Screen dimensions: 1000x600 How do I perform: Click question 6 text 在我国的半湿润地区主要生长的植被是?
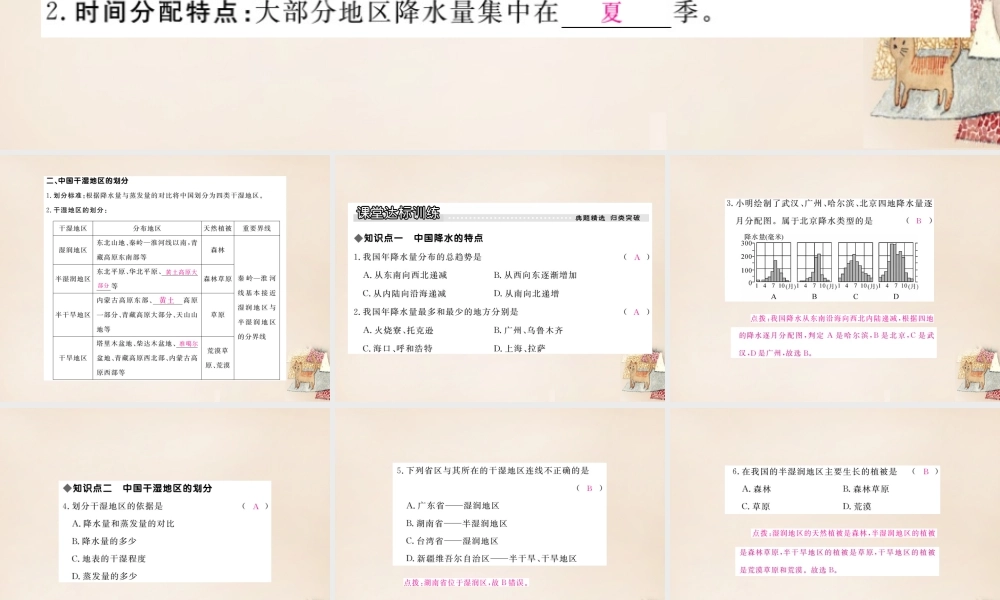[814, 471]
